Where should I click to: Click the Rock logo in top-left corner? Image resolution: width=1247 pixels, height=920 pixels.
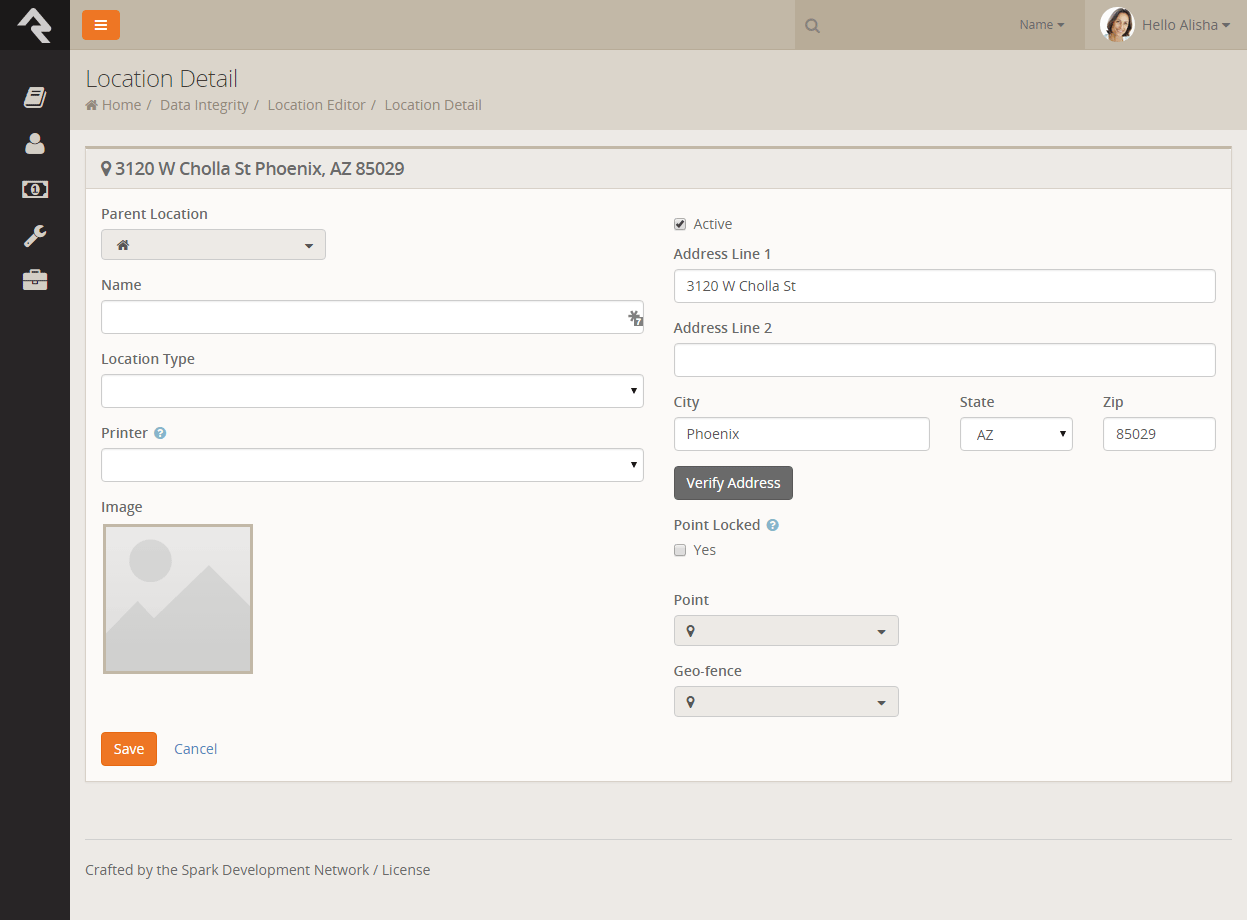coord(34,25)
